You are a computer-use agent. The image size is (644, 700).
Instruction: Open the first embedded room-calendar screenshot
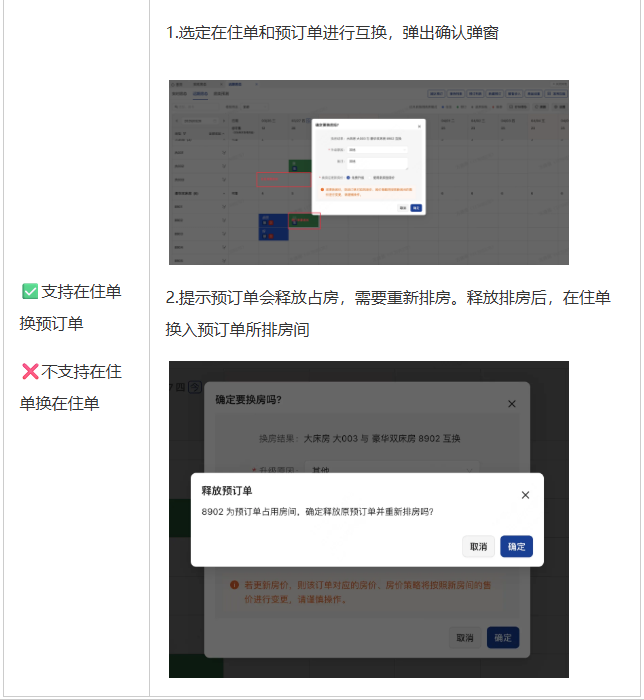point(369,172)
